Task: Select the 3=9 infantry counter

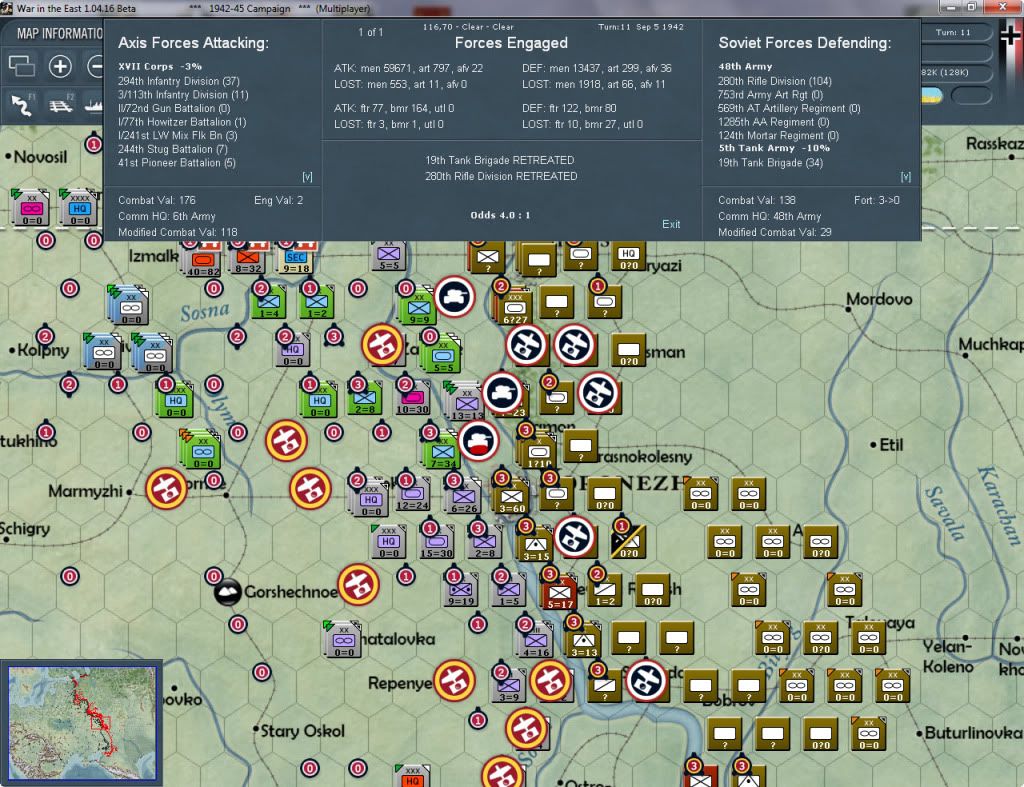Action: (509, 687)
